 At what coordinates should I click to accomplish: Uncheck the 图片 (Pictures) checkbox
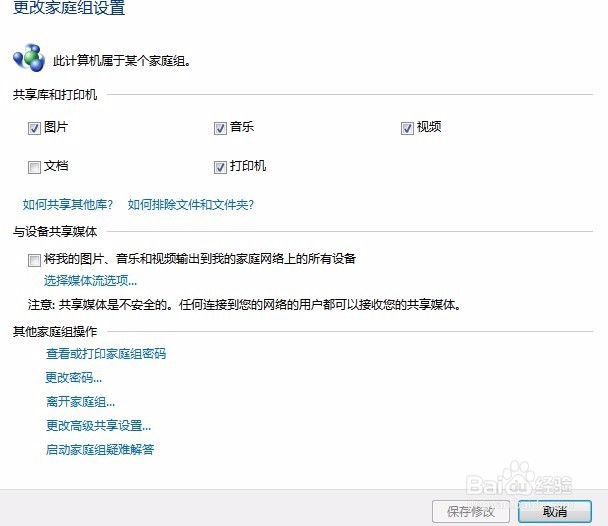pyautogui.click(x=34, y=128)
